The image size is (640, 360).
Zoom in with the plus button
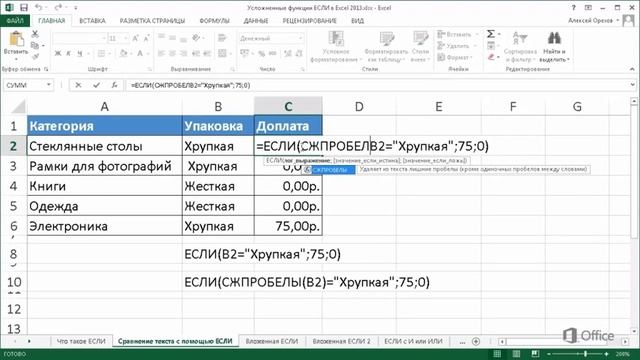click(x=607, y=354)
